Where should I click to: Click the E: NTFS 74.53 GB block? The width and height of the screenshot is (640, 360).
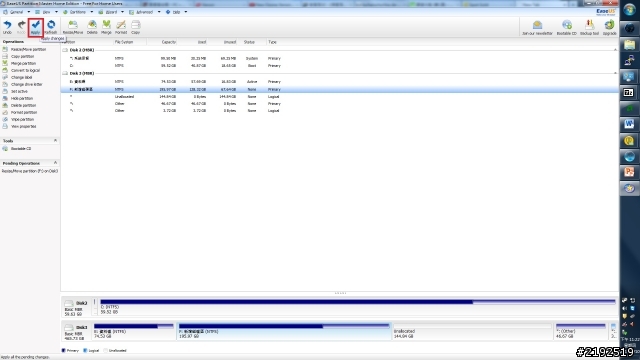(x=134, y=331)
